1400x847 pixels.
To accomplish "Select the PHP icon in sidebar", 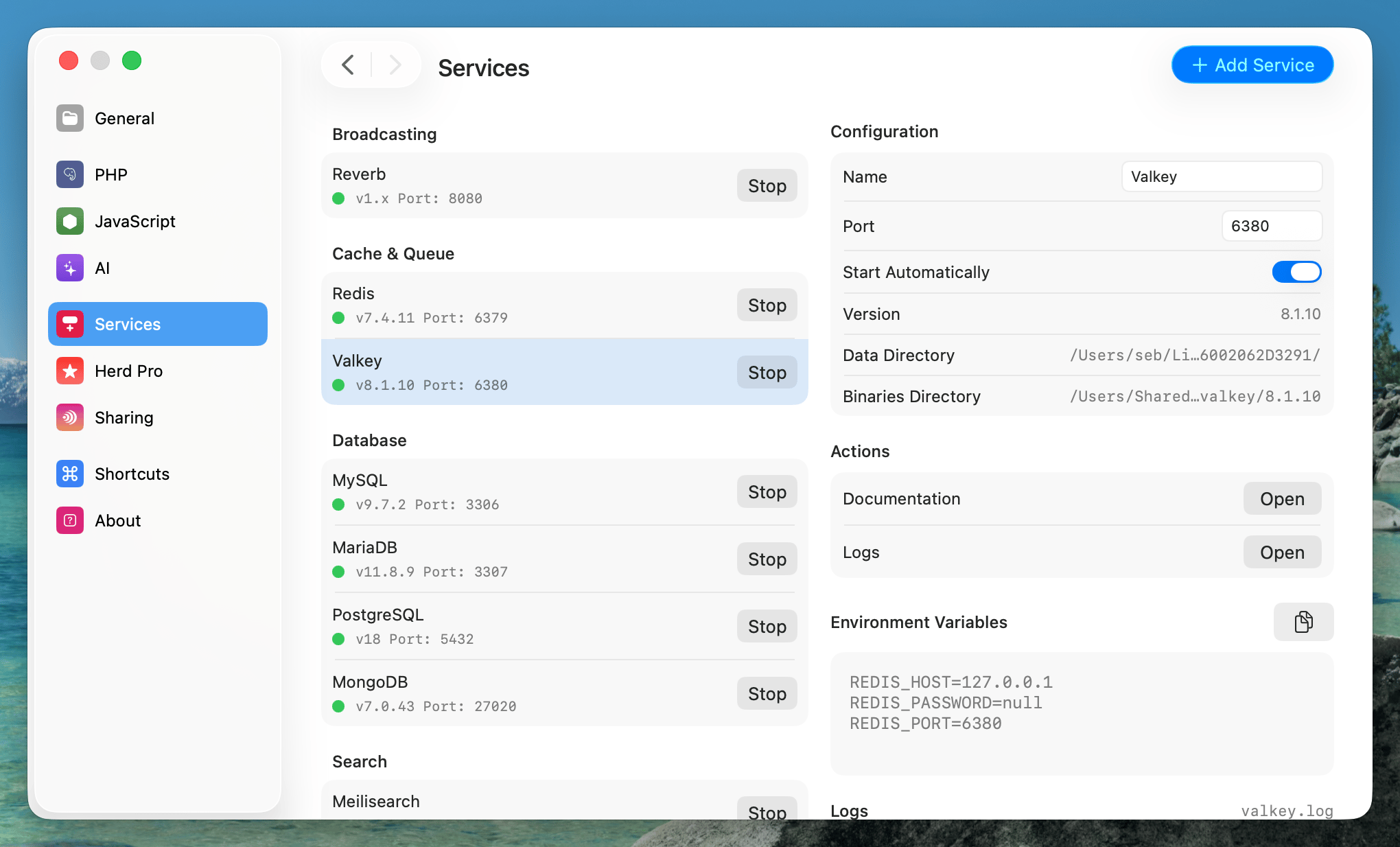I will point(70,174).
